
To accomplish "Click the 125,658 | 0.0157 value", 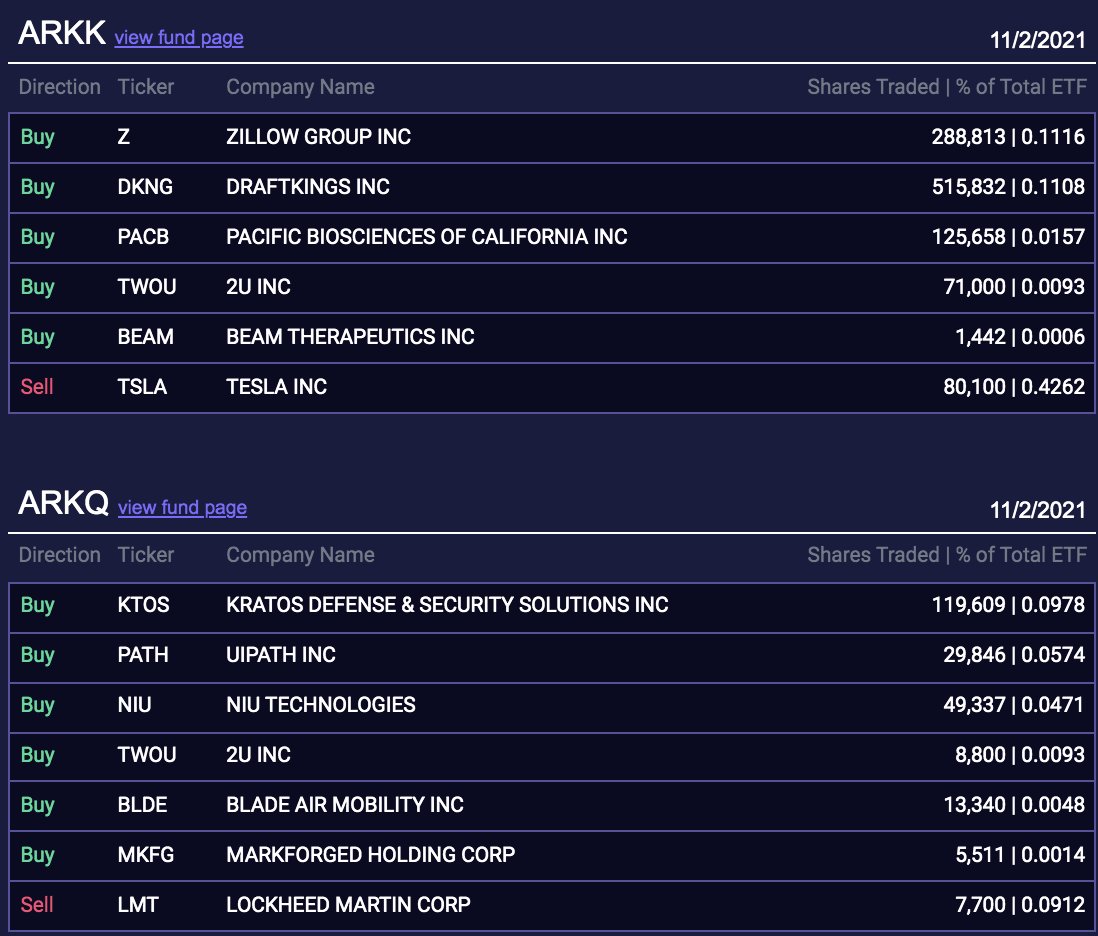I will pyautogui.click(x=1008, y=237).
